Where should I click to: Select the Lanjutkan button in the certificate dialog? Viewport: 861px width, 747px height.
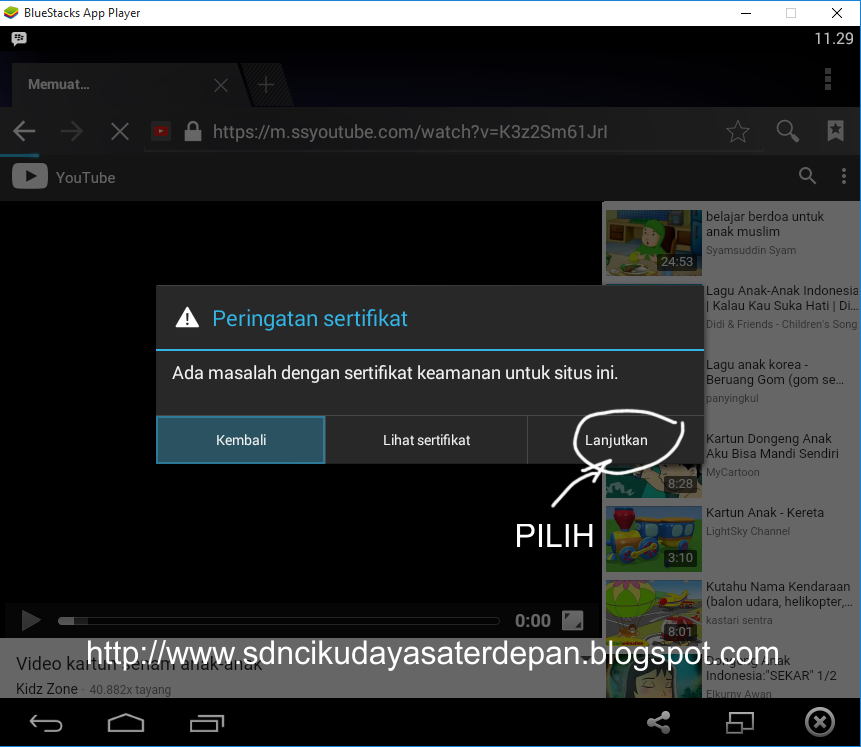(x=616, y=440)
